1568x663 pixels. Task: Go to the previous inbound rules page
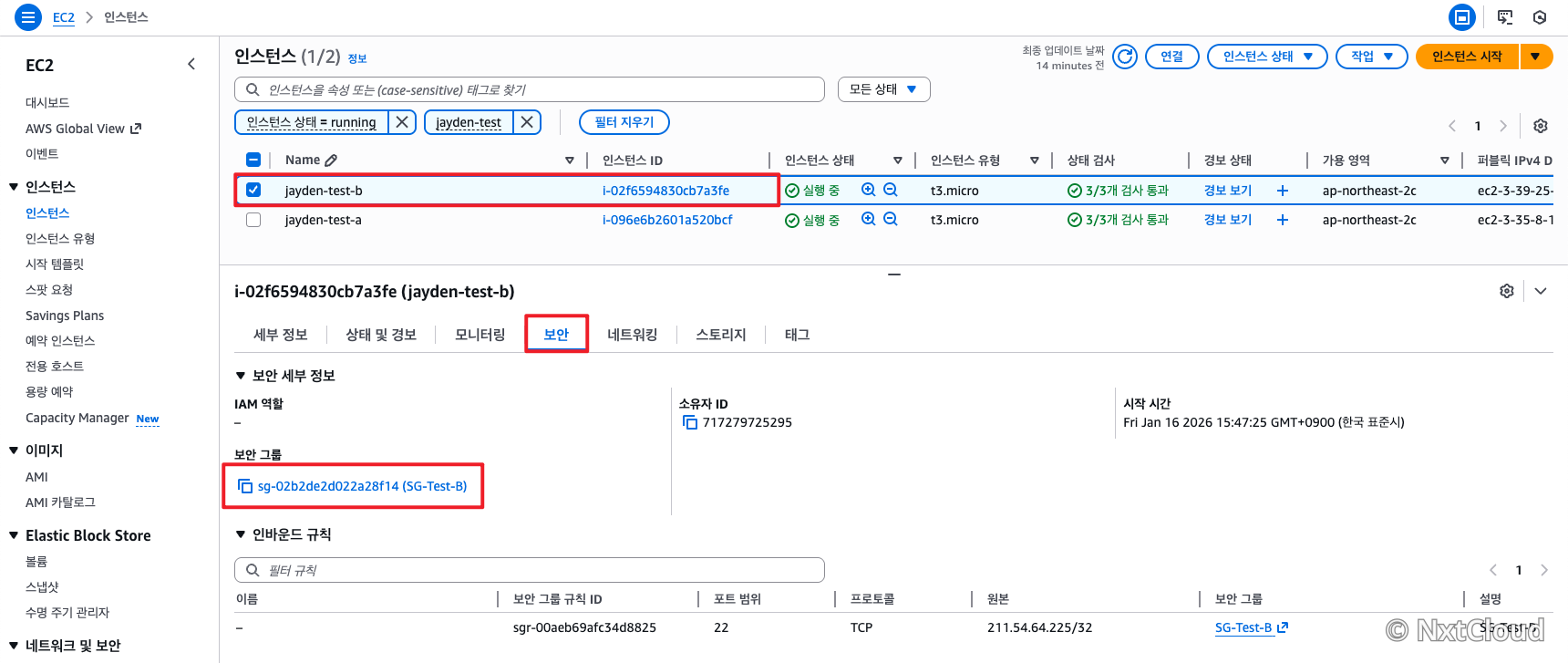(1493, 570)
